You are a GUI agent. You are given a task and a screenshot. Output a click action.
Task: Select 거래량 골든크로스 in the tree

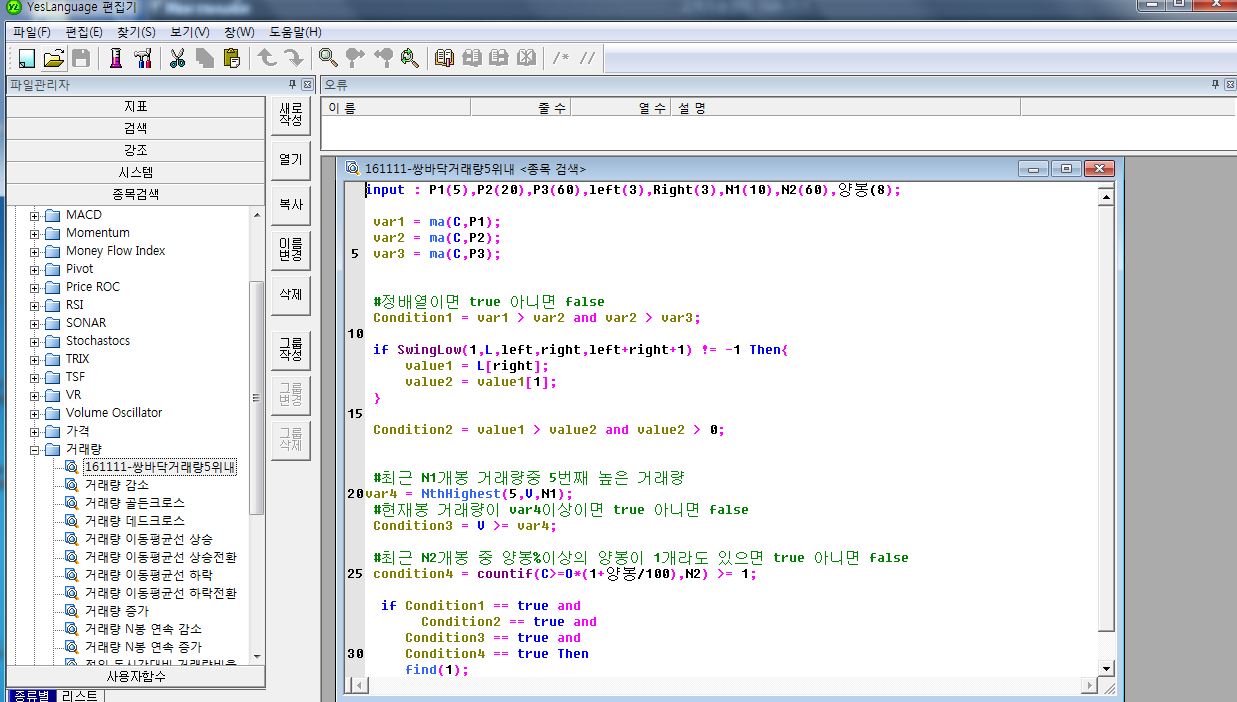pos(134,503)
